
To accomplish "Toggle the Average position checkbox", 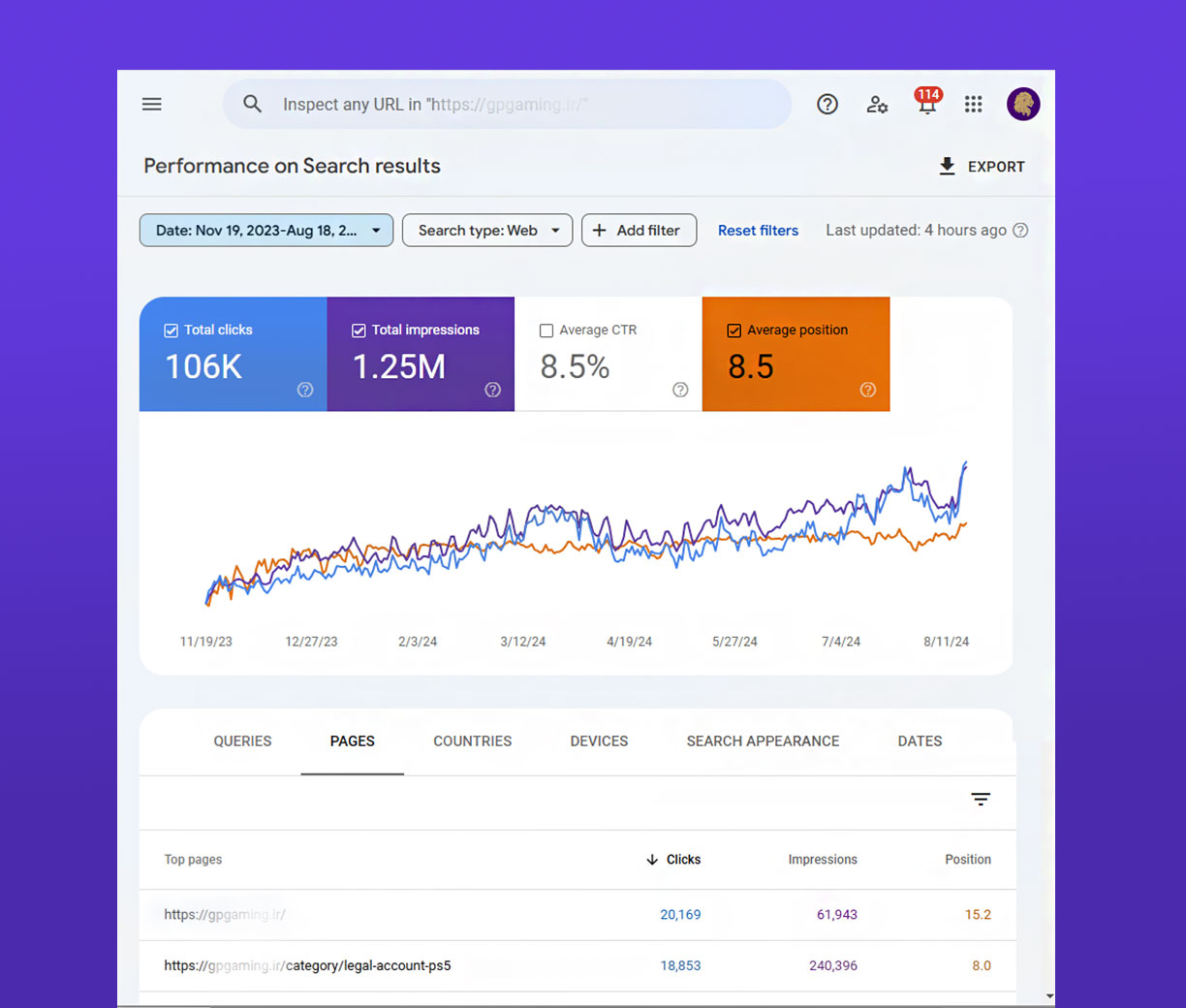I will pyautogui.click(x=734, y=331).
